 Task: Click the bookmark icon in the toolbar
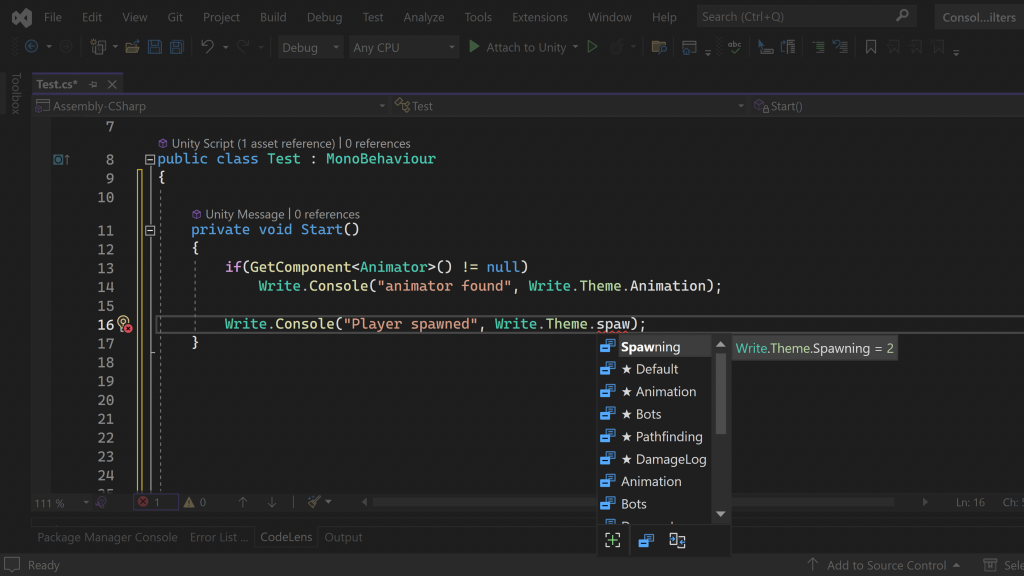[871, 47]
